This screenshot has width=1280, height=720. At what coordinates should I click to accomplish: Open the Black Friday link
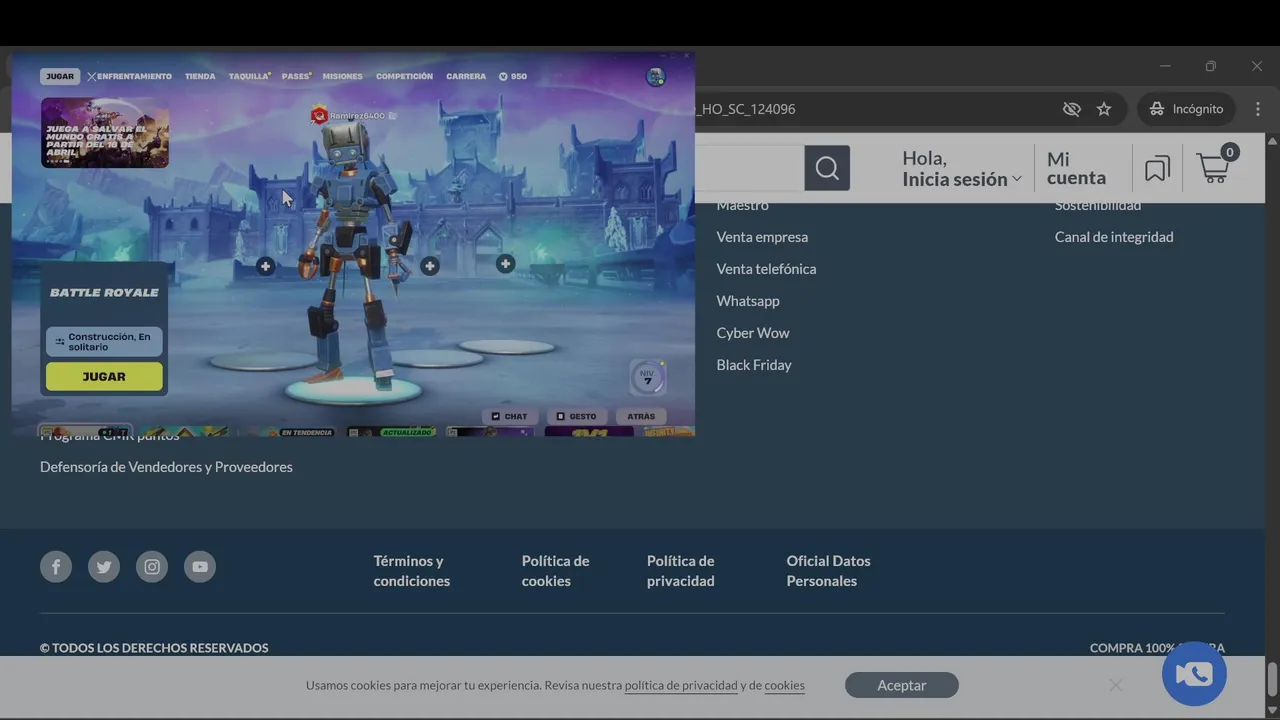[754, 365]
